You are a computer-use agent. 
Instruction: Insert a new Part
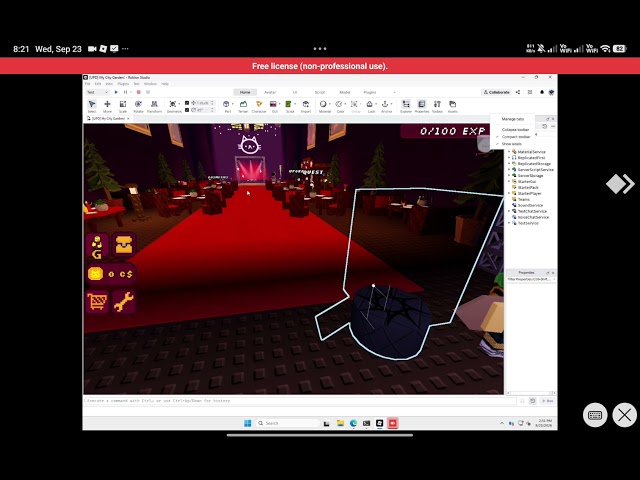pos(227,106)
